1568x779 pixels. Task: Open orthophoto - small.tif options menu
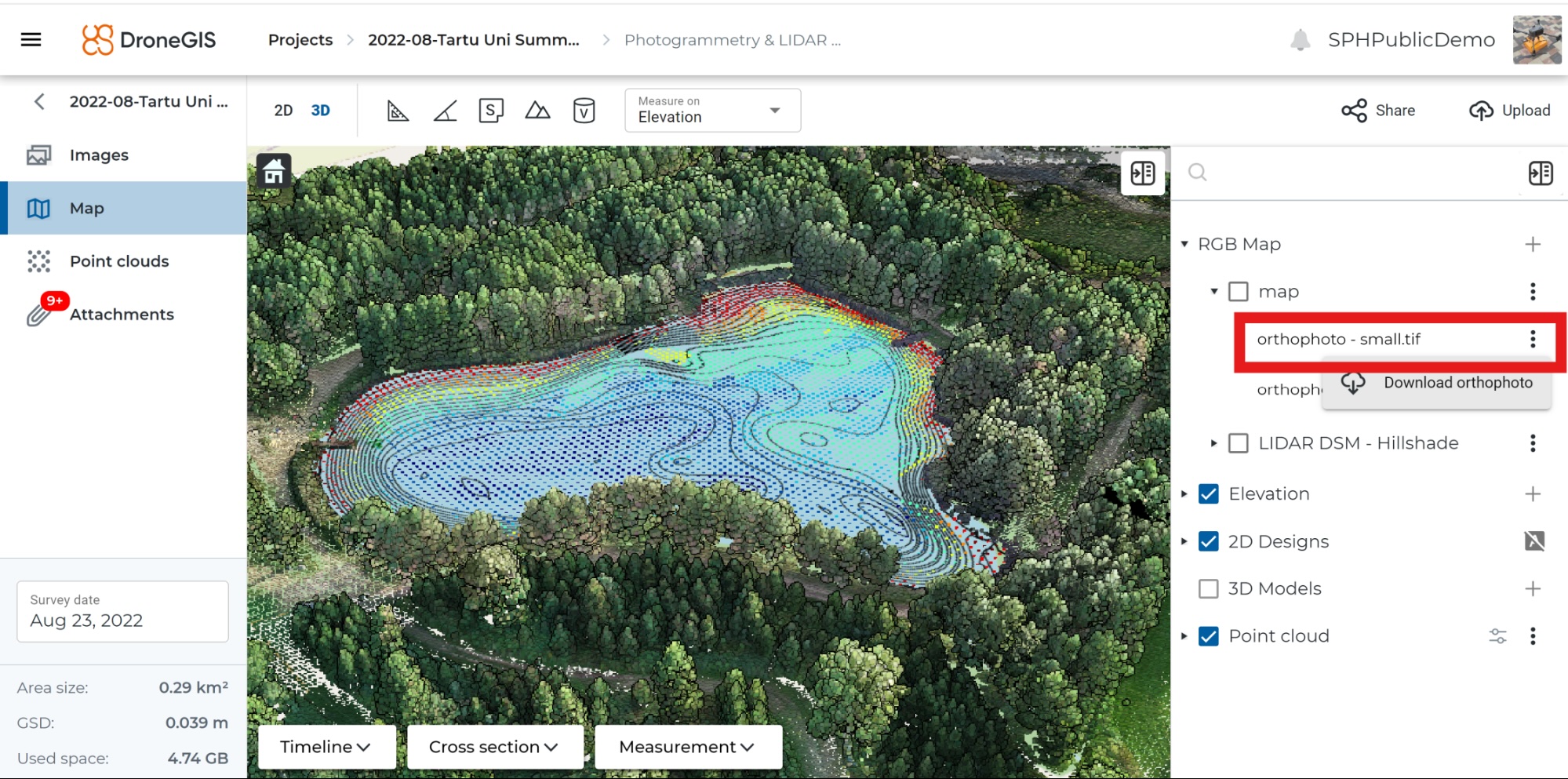coord(1533,339)
